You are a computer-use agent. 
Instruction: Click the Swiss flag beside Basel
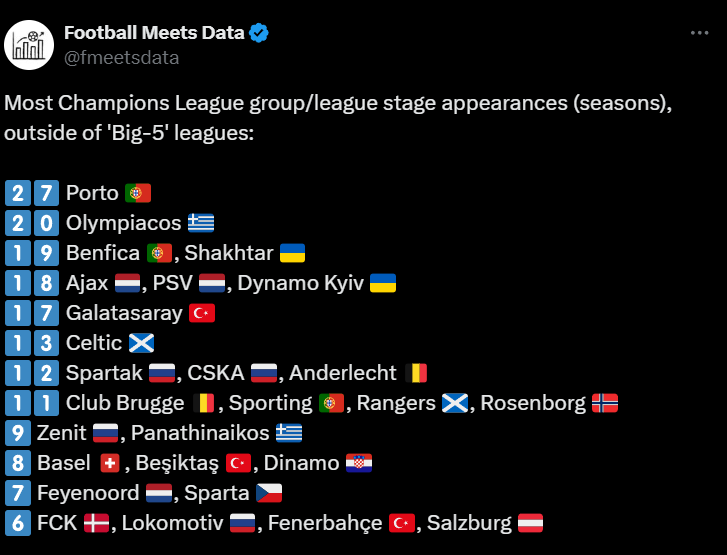click(x=110, y=463)
